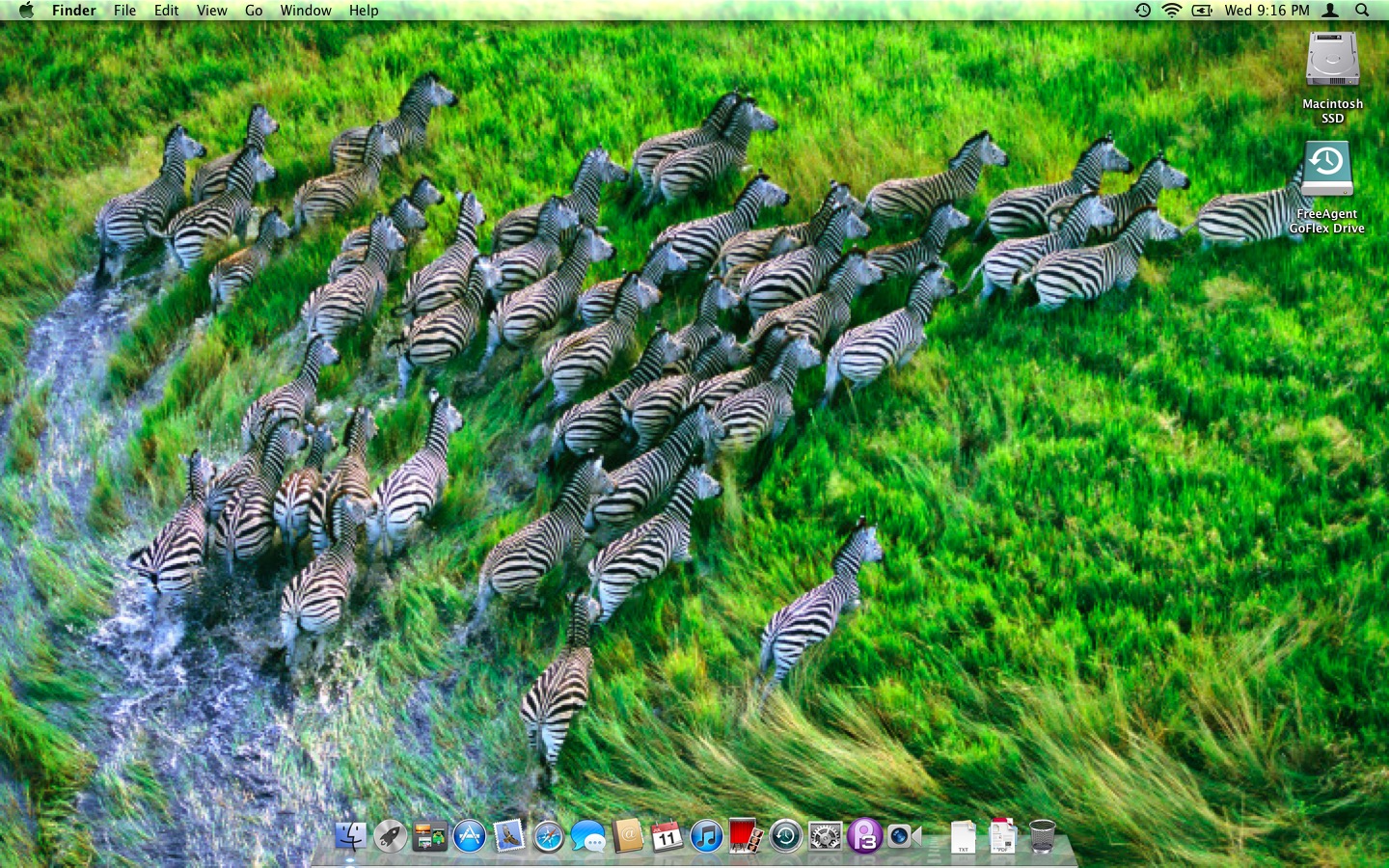Launch Safari compass icon in Dock

pos(548,836)
